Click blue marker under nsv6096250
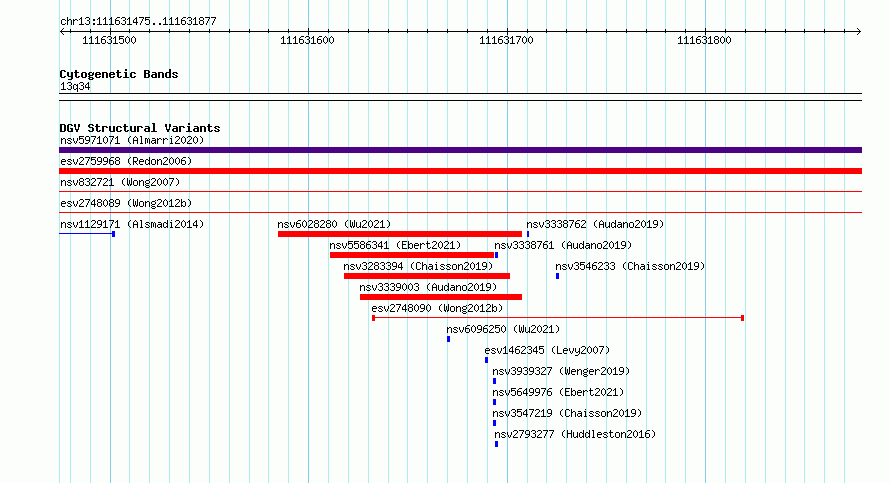890x483 pixels. (448, 339)
